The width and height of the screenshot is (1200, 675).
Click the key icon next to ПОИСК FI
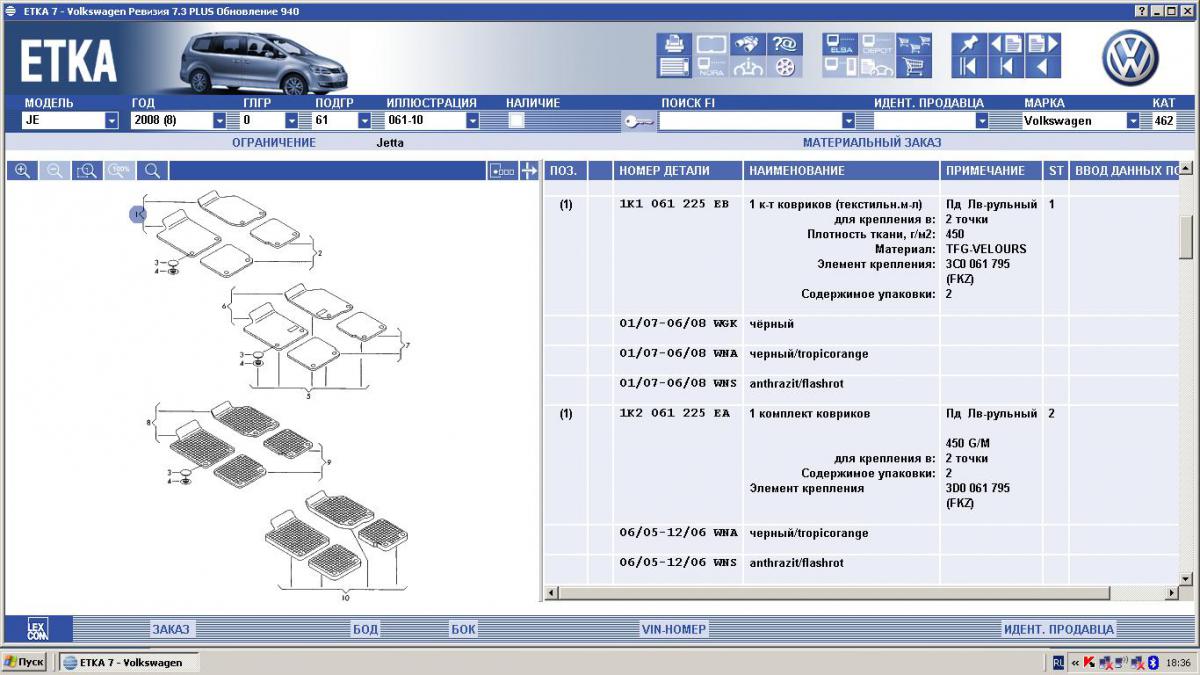pos(639,121)
